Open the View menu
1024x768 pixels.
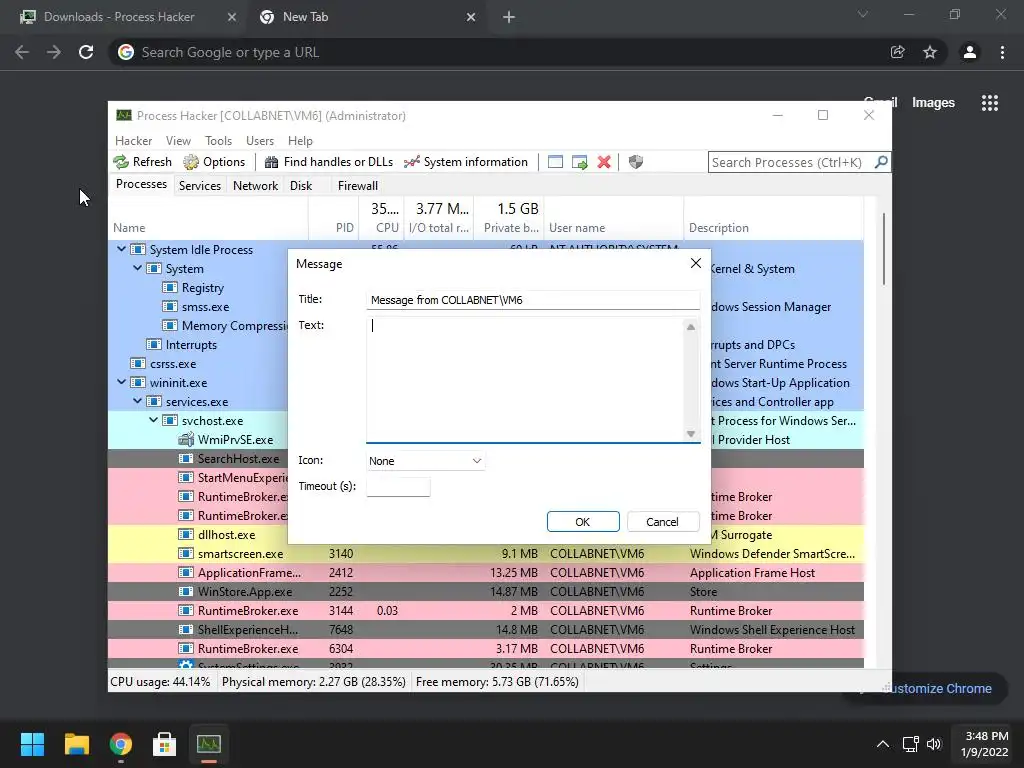coord(178,141)
